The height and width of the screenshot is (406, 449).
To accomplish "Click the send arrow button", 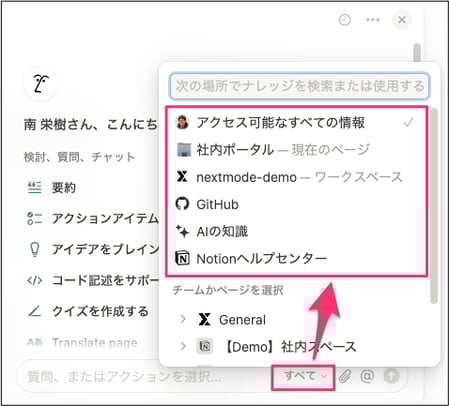I will (x=391, y=376).
